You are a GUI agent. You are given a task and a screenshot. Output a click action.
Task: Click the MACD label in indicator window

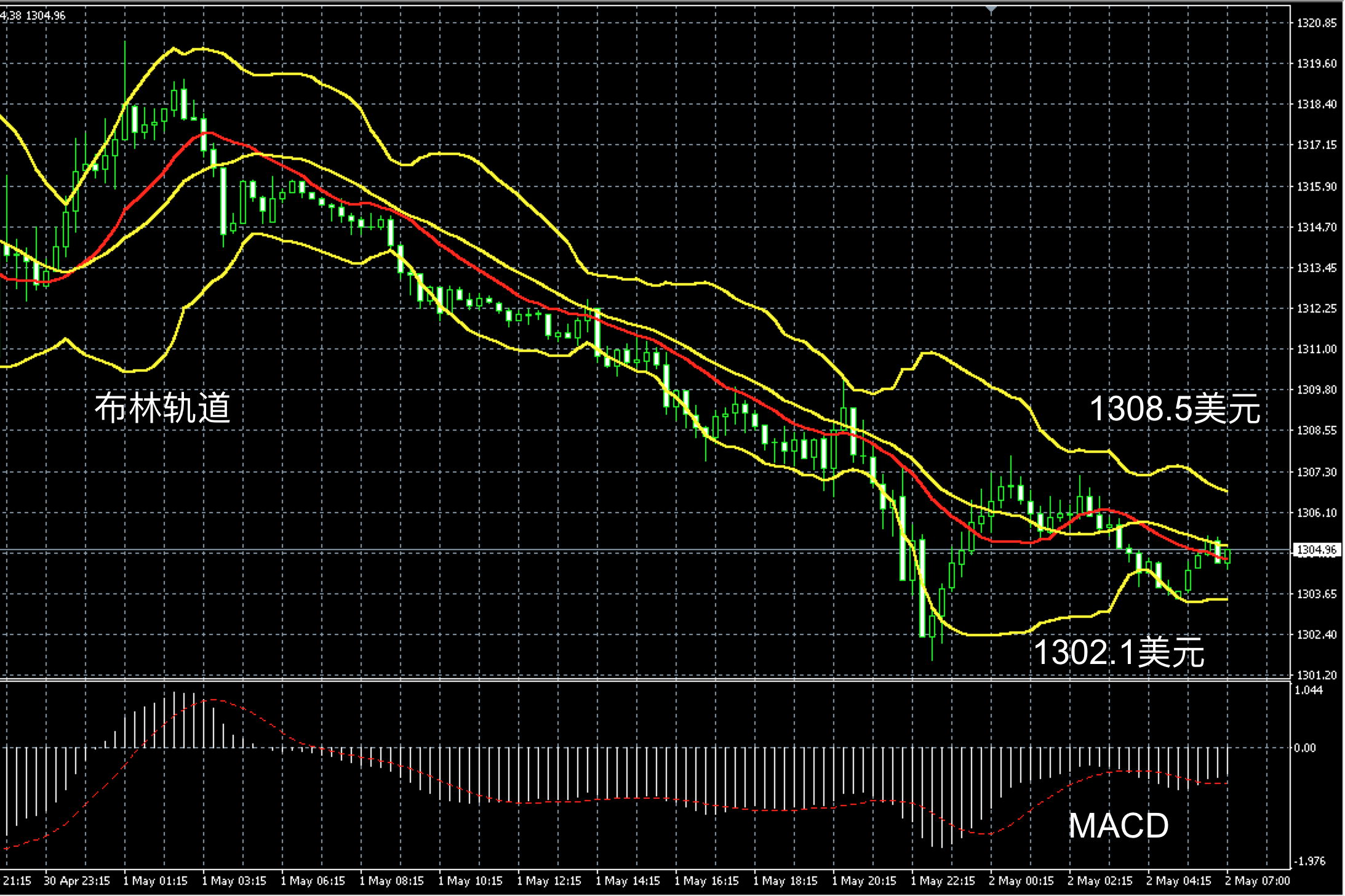pos(1118,825)
